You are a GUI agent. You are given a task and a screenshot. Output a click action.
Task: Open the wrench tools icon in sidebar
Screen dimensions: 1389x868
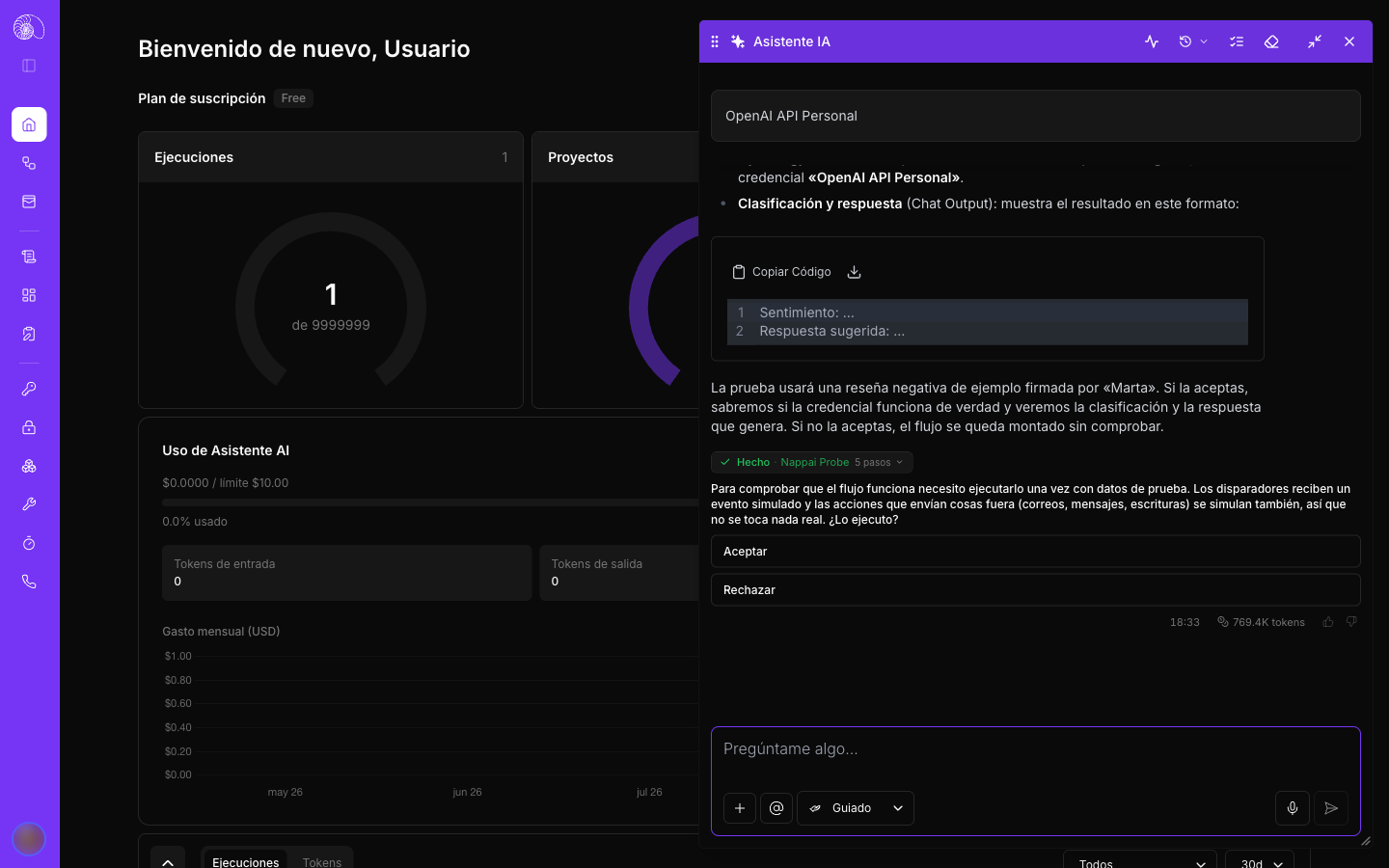click(x=29, y=504)
